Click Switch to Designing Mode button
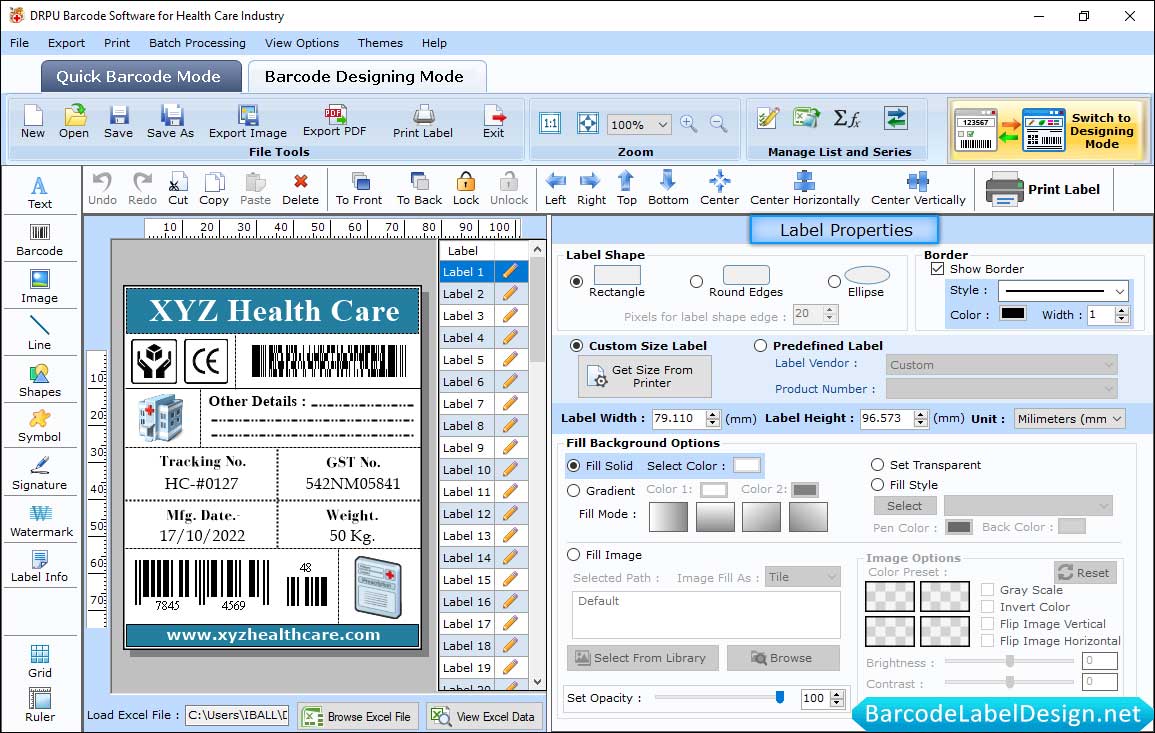This screenshot has height=733, width=1155. coord(1048,130)
